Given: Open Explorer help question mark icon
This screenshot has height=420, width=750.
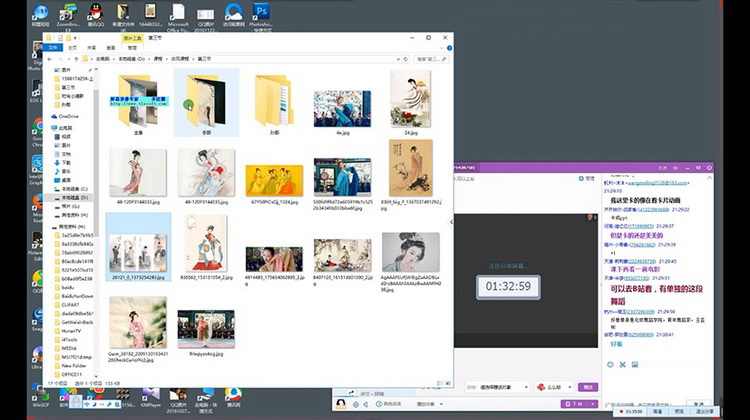Looking at the screenshot, I should click(x=449, y=48).
